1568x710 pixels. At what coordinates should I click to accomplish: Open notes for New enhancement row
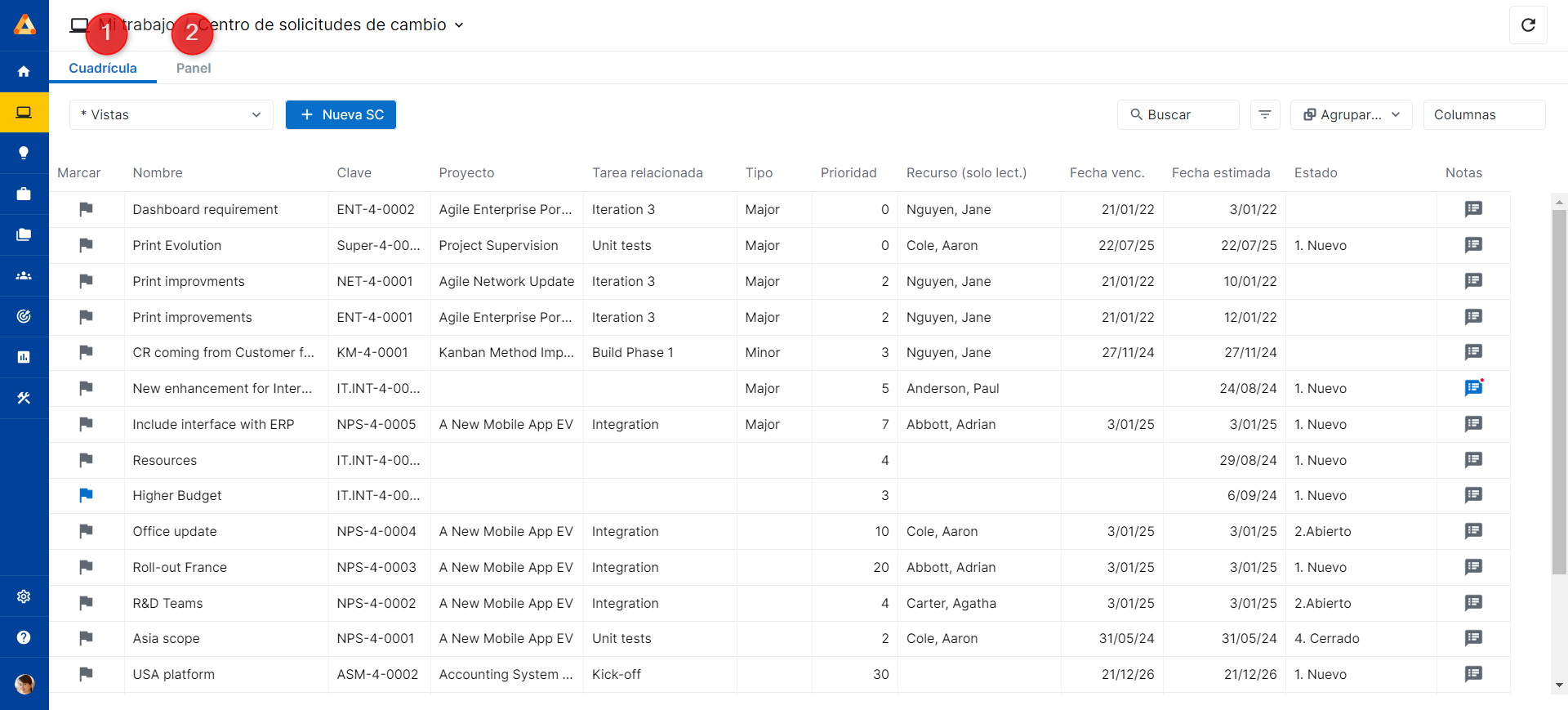[x=1473, y=388]
